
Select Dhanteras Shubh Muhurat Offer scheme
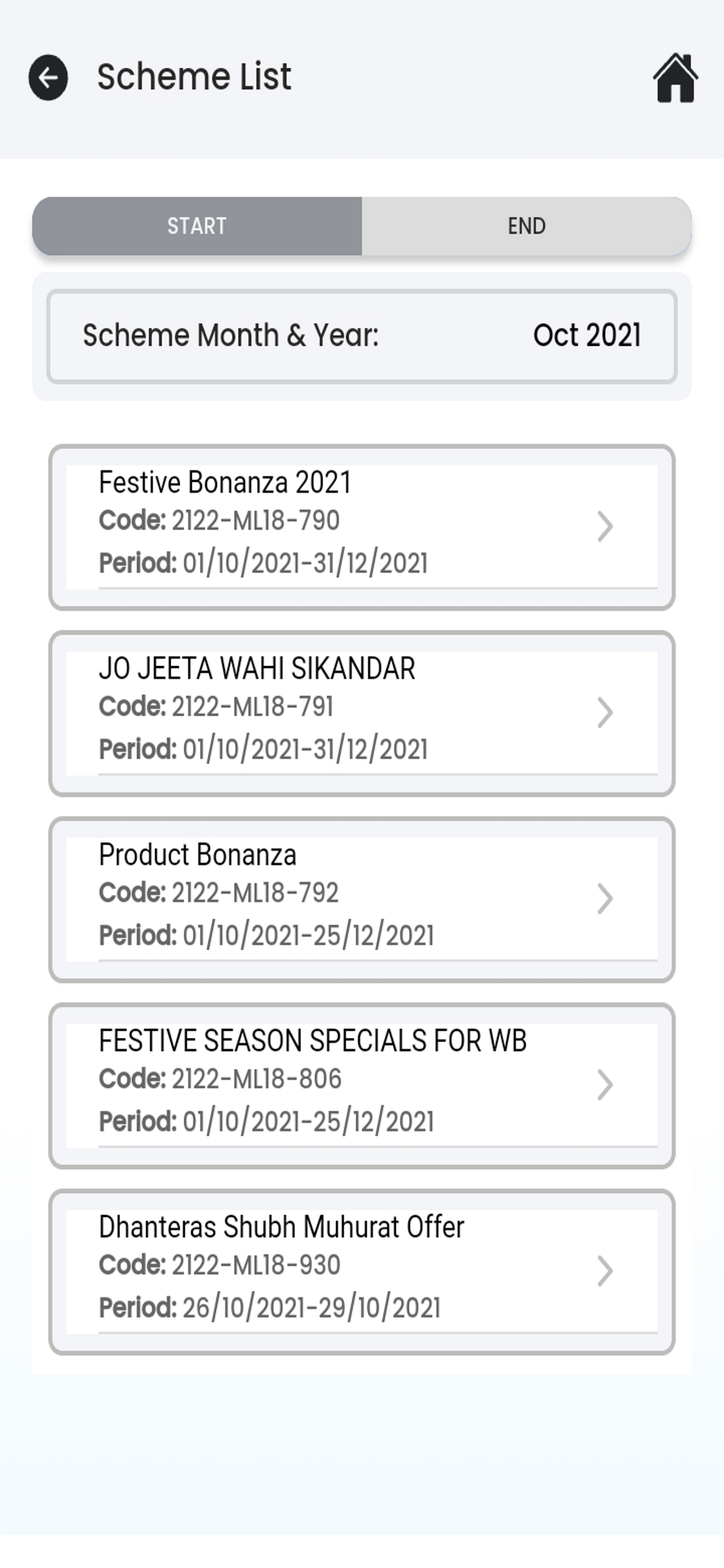click(x=362, y=1272)
